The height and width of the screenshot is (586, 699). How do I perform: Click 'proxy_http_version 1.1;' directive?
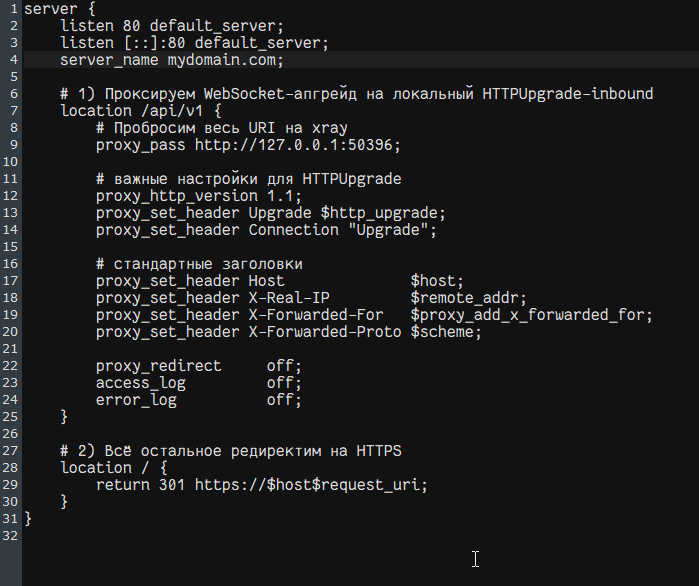coord(199,196)
